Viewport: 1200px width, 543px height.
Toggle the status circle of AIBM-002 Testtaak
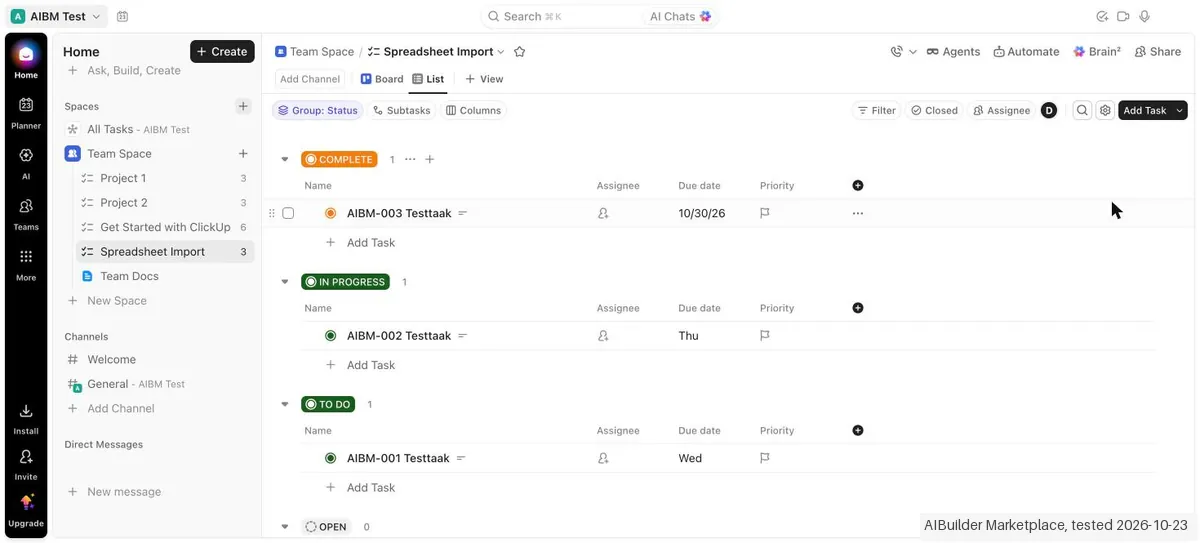tap(330, 336)
